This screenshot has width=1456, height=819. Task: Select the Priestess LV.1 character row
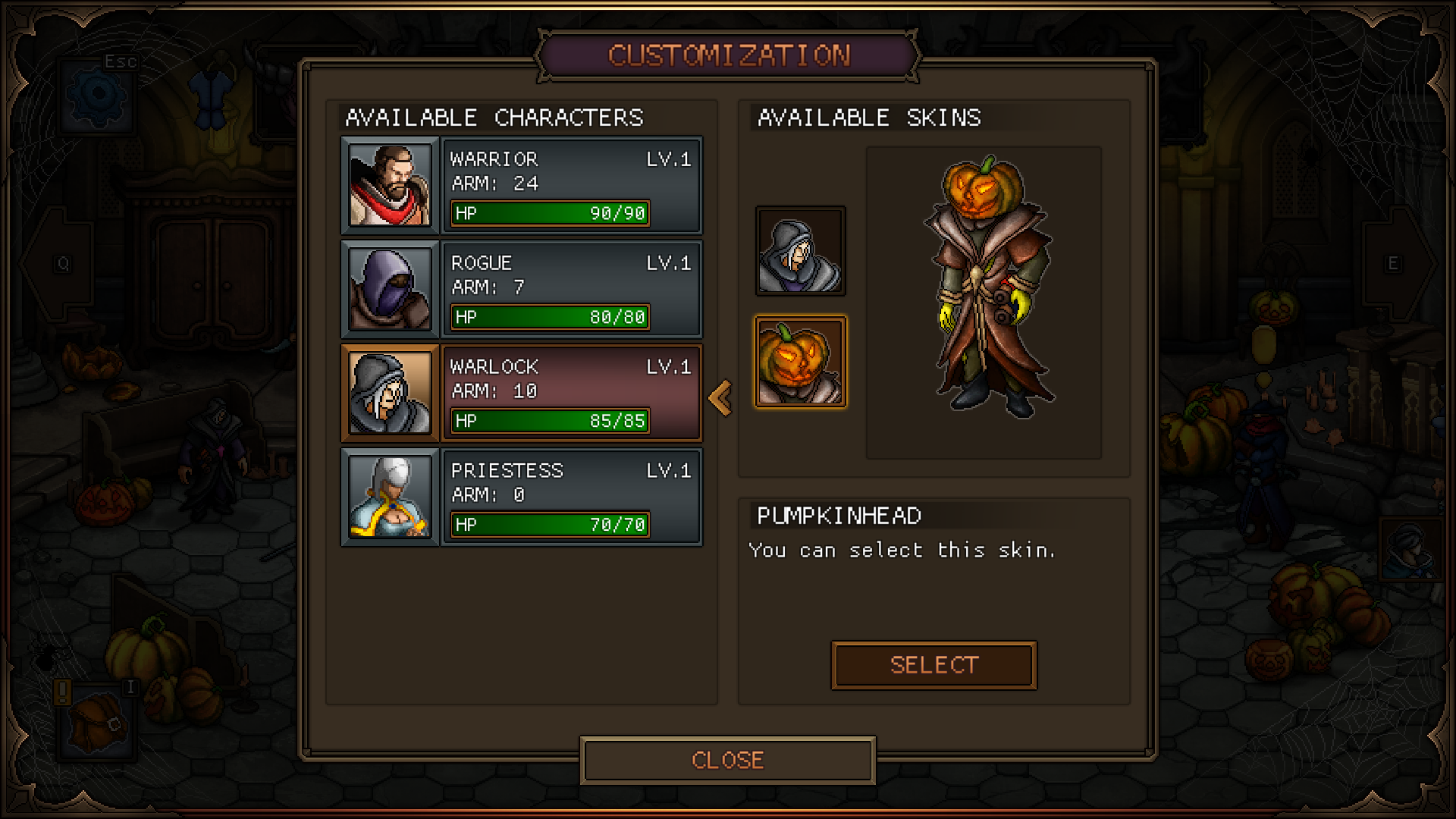[x=522, y=497]
